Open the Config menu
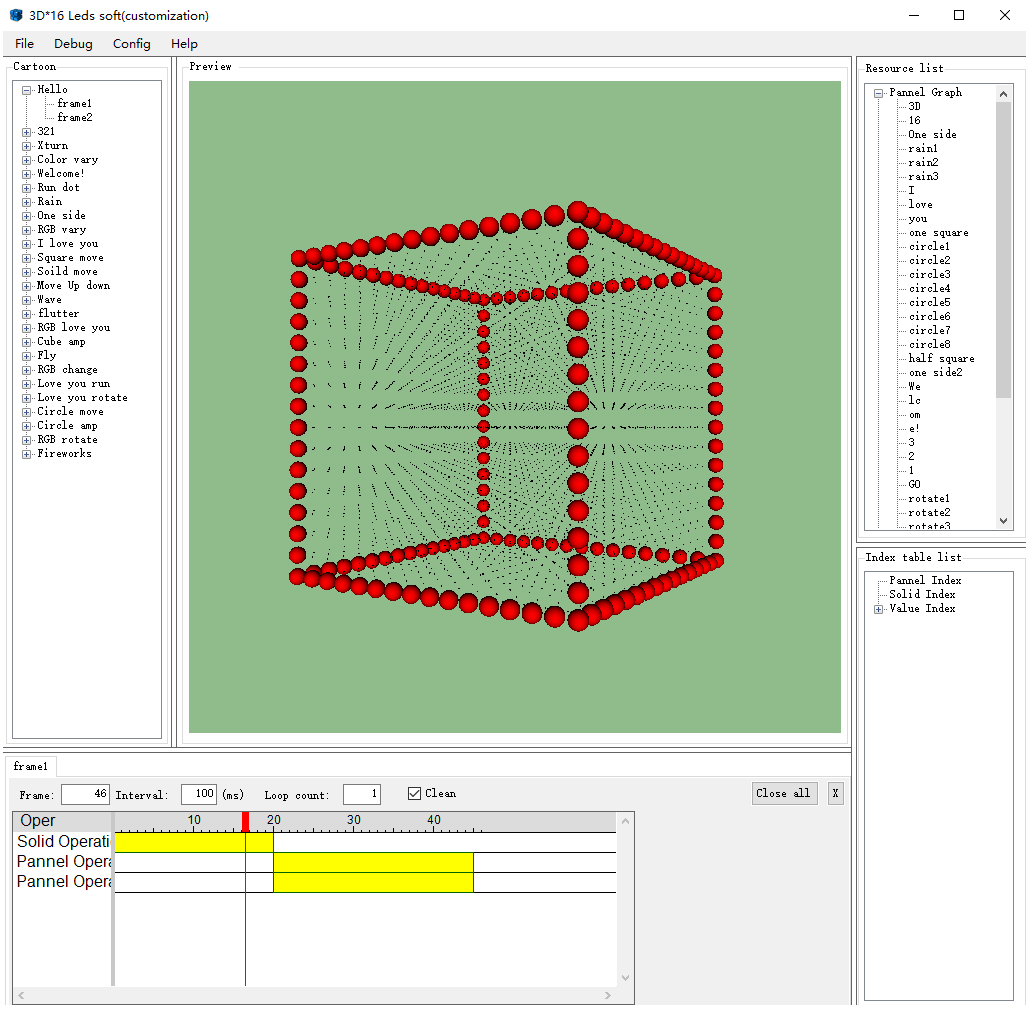Viewport: 1029px width, 1010px height. pos(131,43)
